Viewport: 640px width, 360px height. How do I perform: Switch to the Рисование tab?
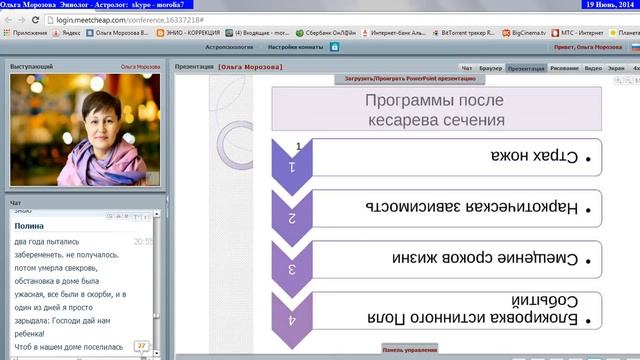click(x=564, y=68)
